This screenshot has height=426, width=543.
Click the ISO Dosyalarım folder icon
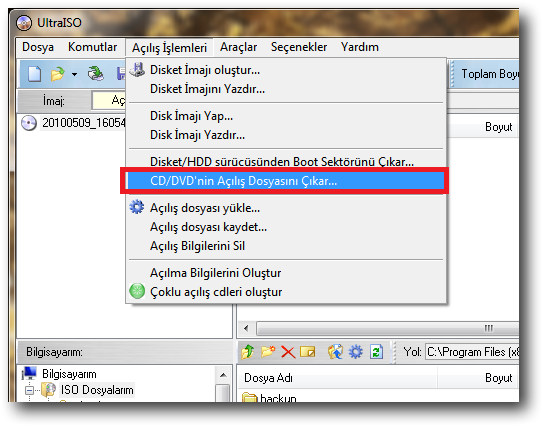[x=48, y=390]
